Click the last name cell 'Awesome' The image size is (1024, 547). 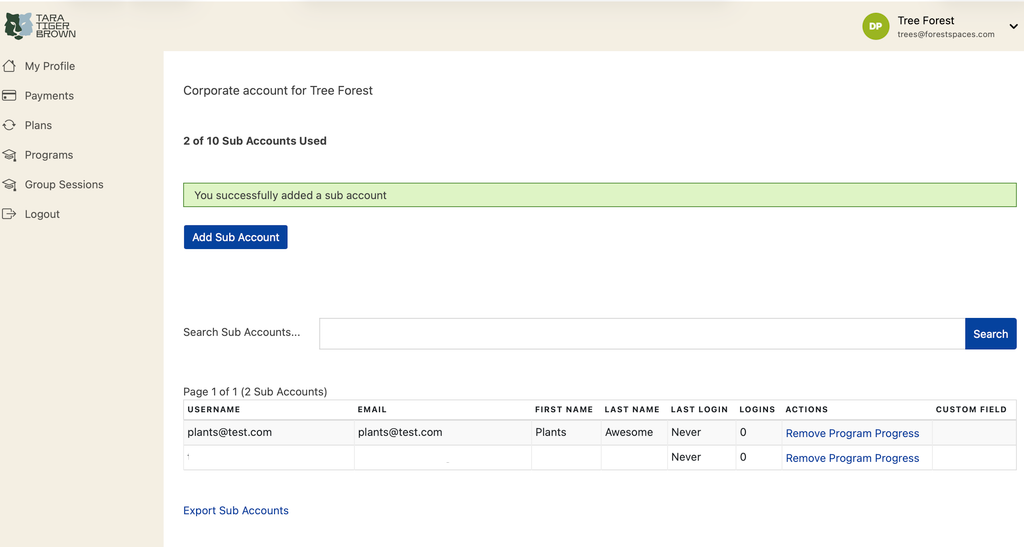click(629, 432)
